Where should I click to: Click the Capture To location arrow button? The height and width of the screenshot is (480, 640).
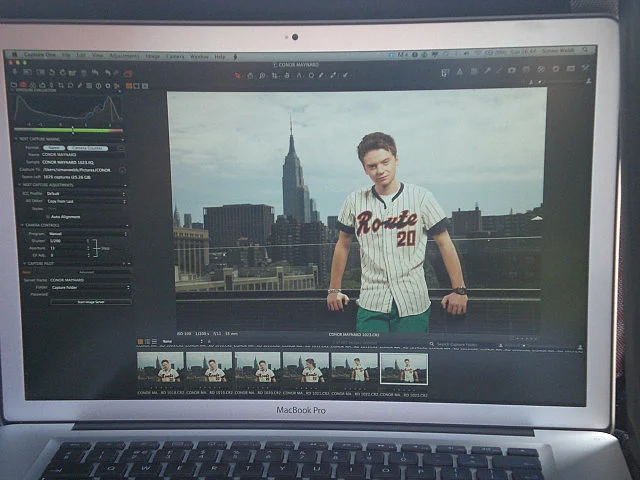[122, 170]
